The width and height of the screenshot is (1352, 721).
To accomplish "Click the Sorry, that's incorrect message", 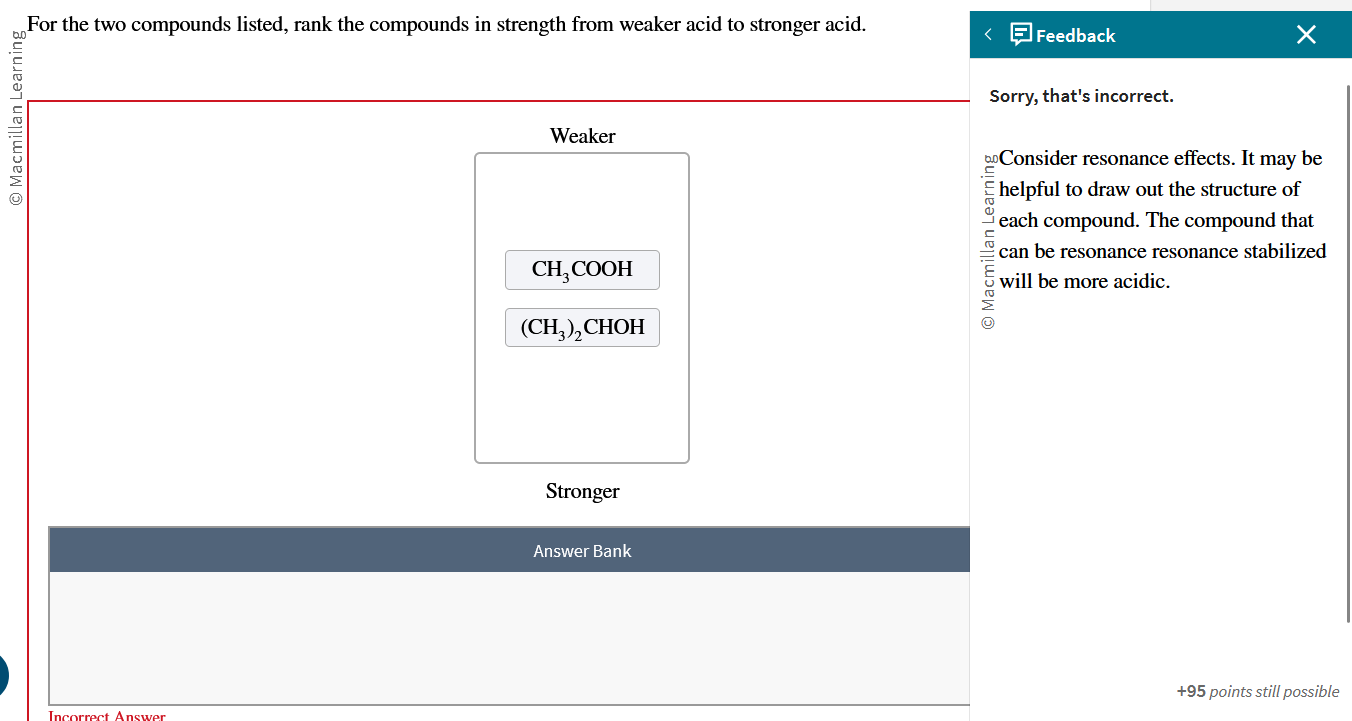I will pyautogui.click(x=1081, y=96).
